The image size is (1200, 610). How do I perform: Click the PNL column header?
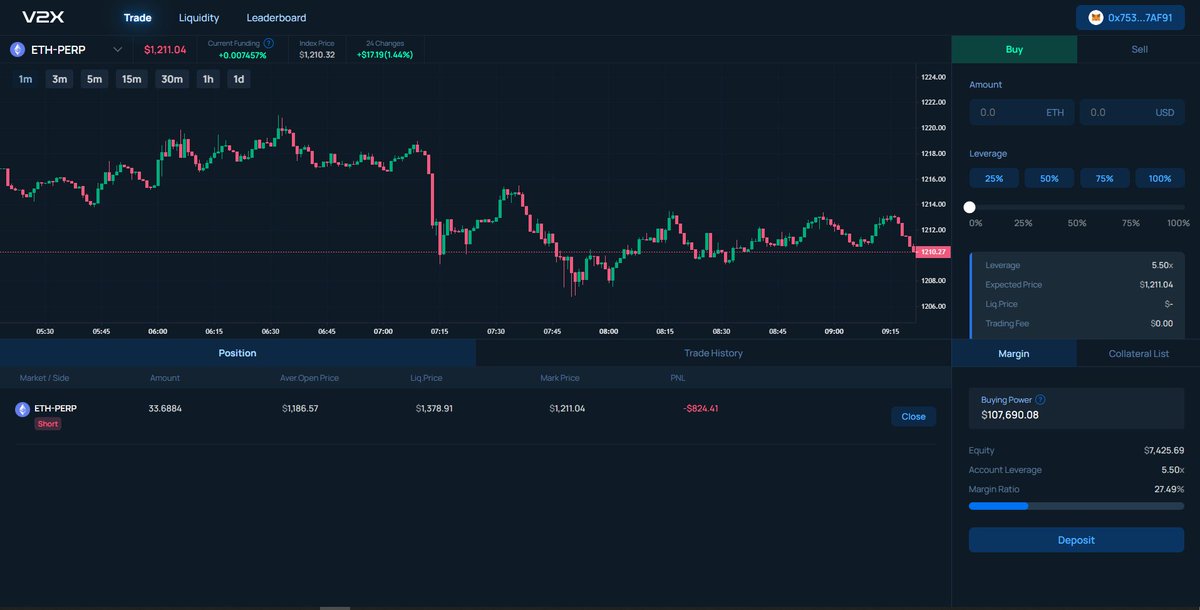pyautogui.click(x=678, y=378)
